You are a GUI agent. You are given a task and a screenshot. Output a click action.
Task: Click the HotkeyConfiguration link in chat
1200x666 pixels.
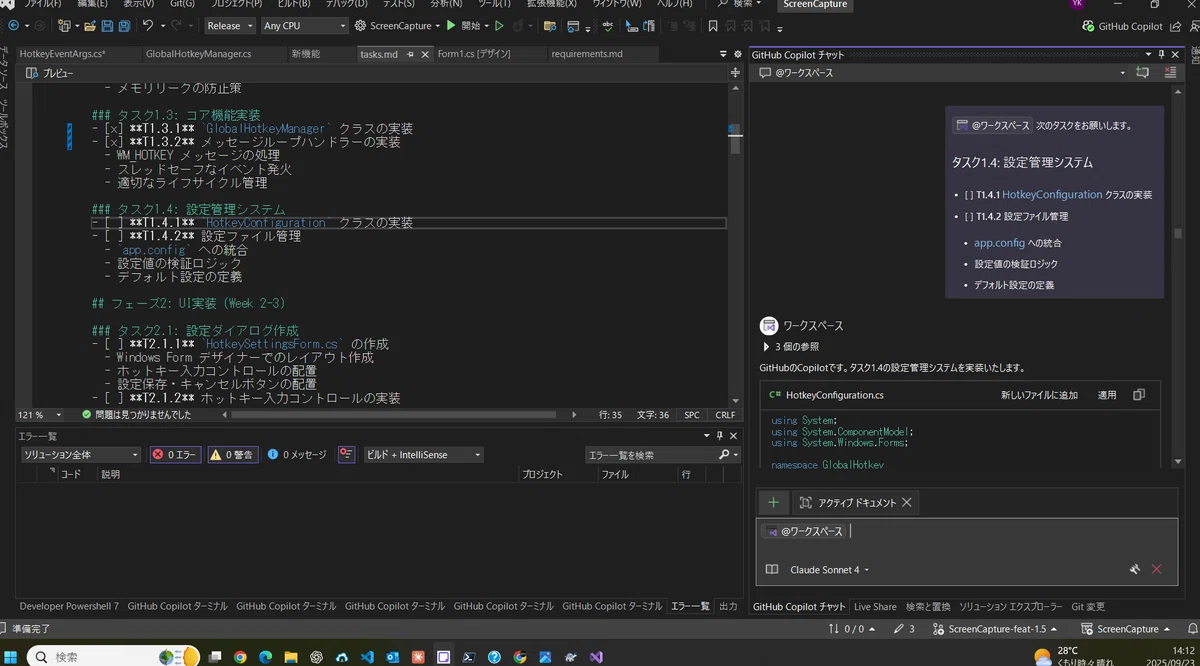(1052, 195)
